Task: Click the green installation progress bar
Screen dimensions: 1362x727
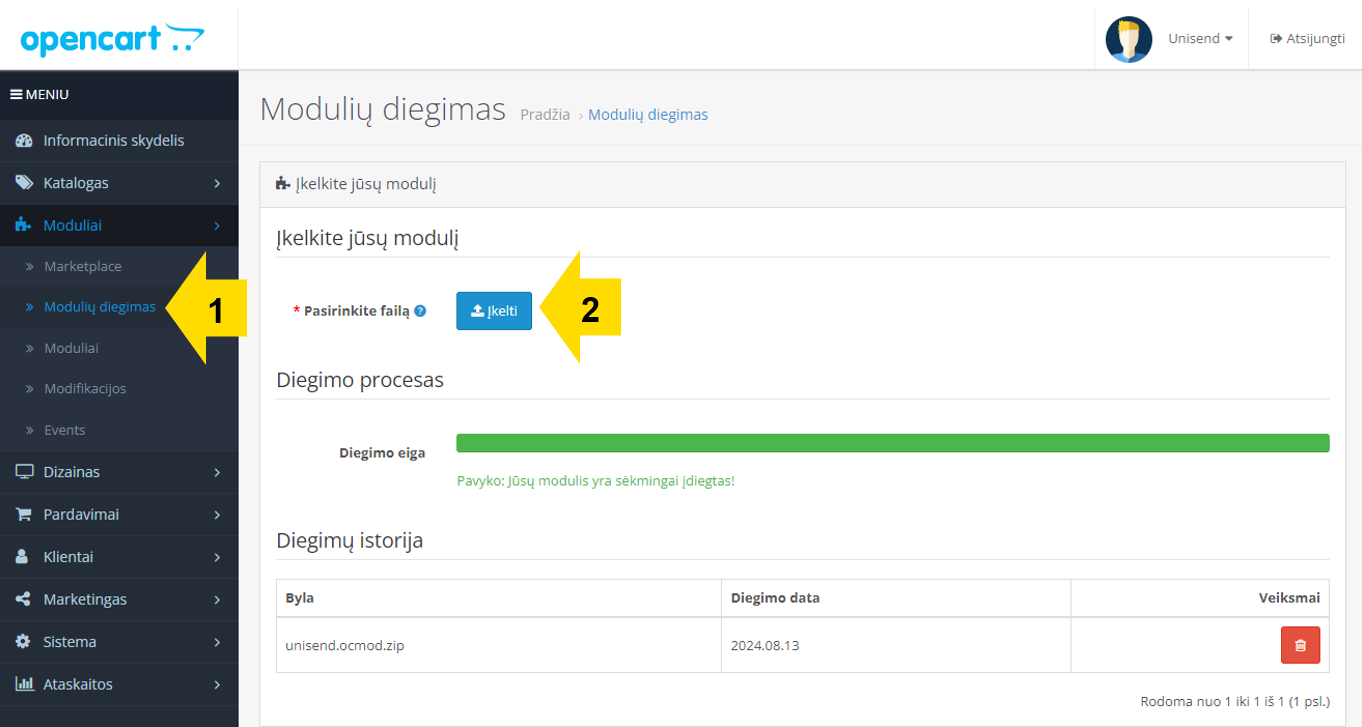Action: coord(893,443)
